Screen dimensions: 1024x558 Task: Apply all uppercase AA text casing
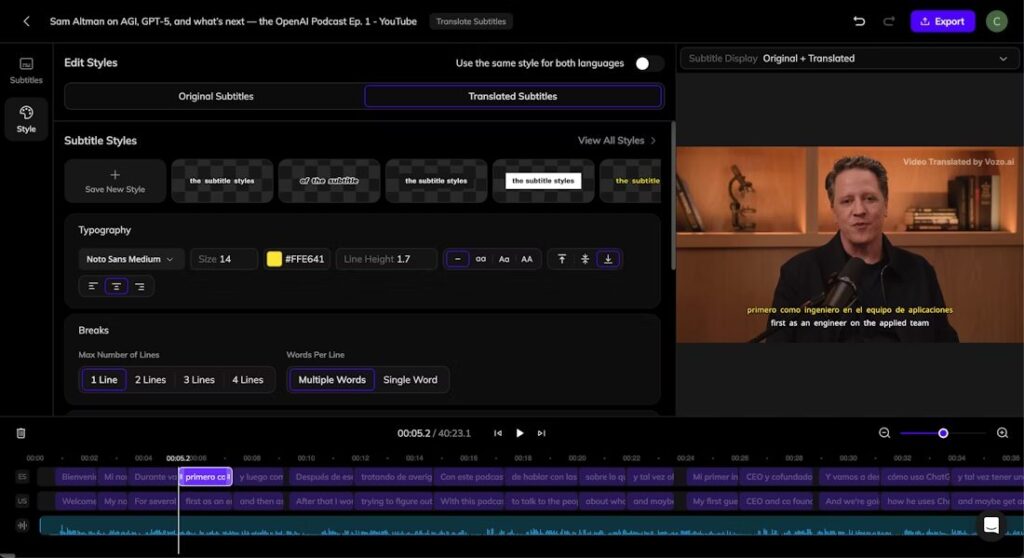click(x=527, y=259)
